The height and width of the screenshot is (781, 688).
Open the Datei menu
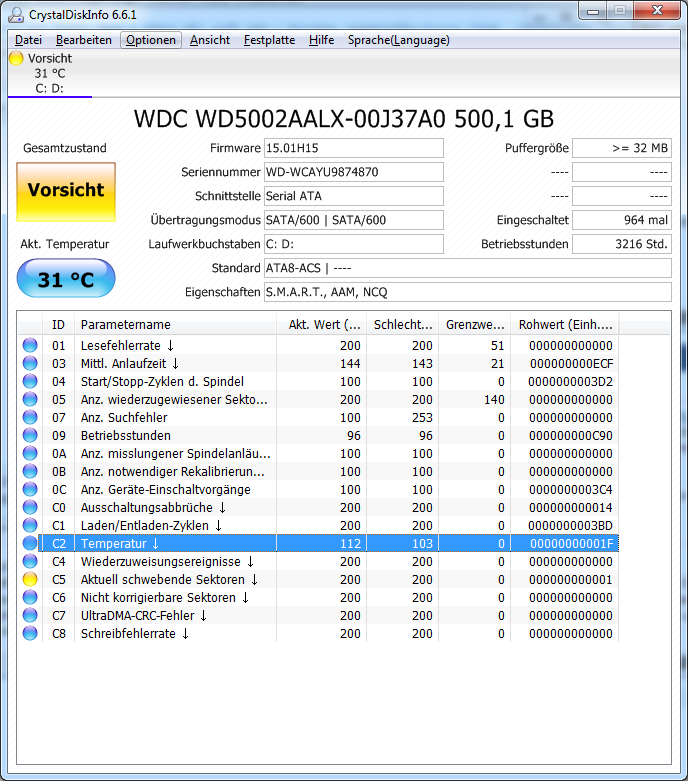28,40
